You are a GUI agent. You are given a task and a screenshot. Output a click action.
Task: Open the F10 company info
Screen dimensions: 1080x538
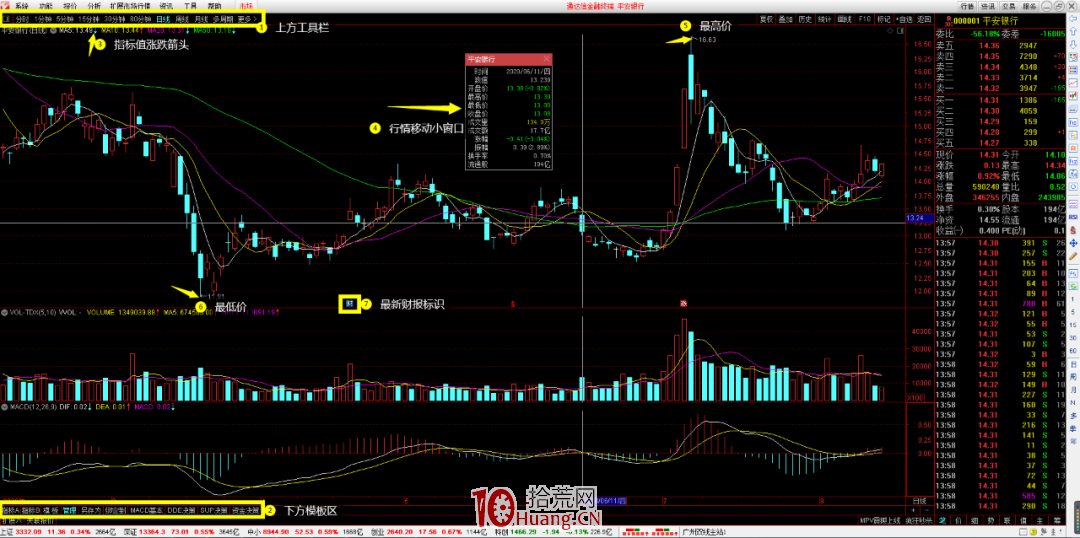(x=864, y=19)
